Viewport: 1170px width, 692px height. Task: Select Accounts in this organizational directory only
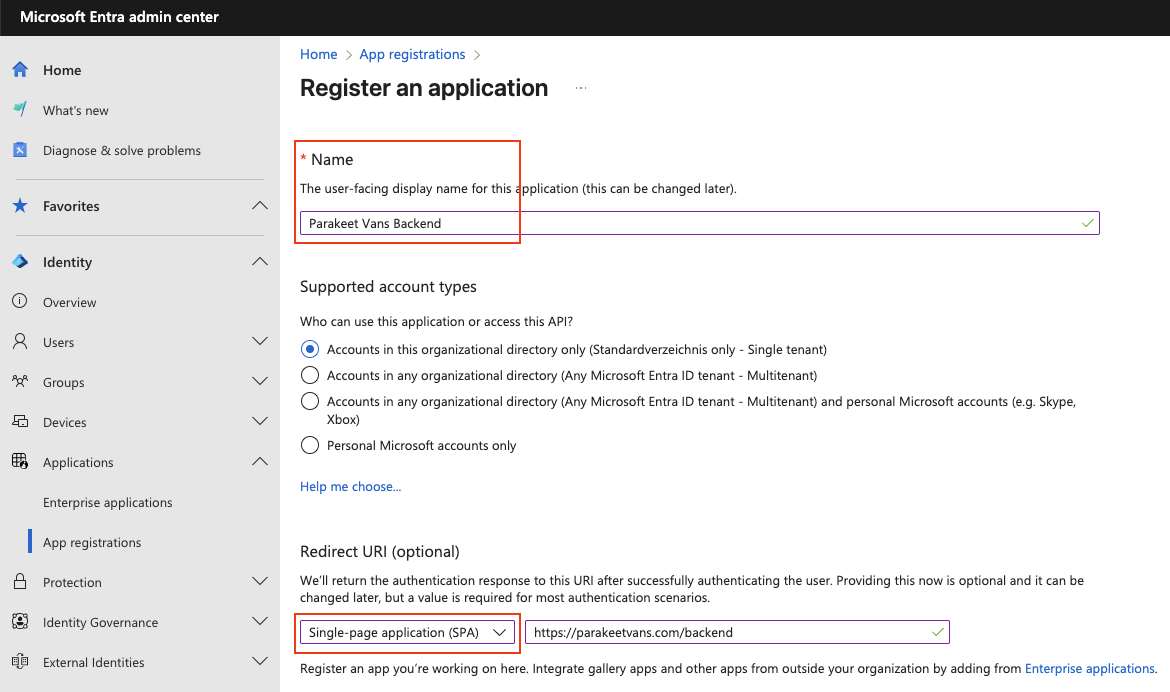click(310, 349)
